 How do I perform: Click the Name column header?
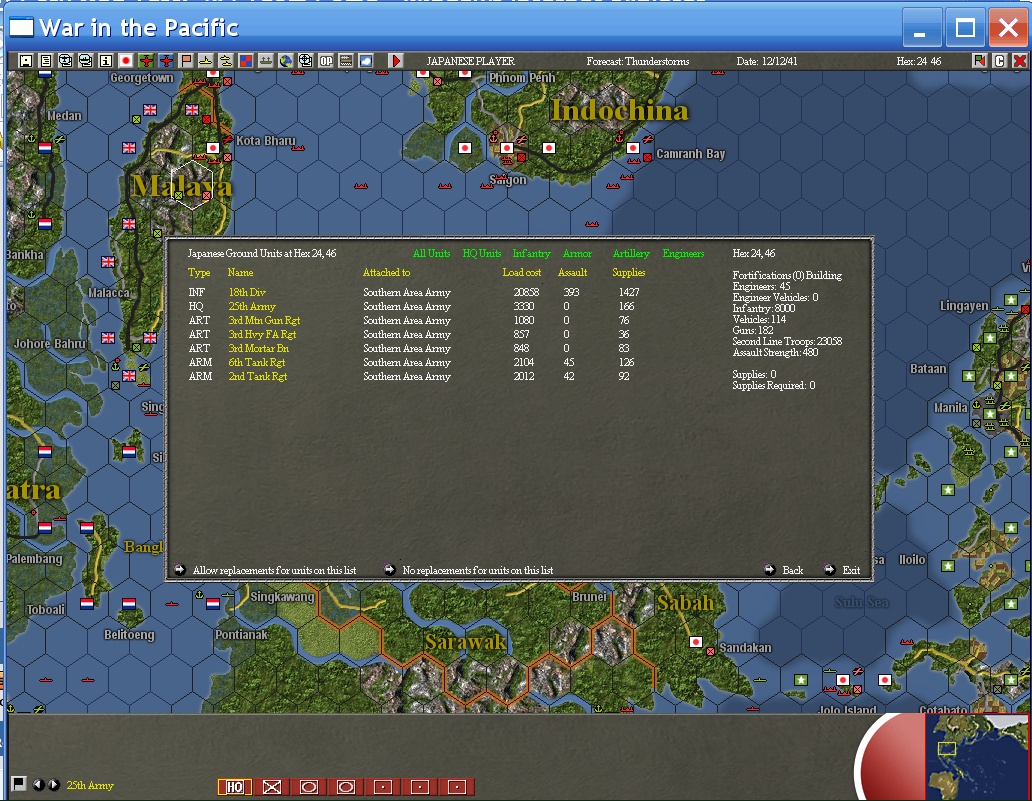[240, 272]
